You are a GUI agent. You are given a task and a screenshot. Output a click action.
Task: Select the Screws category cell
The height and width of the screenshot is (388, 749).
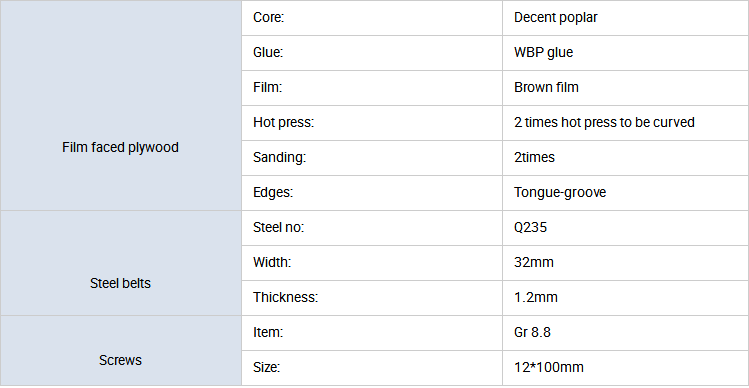pos(120,351)
